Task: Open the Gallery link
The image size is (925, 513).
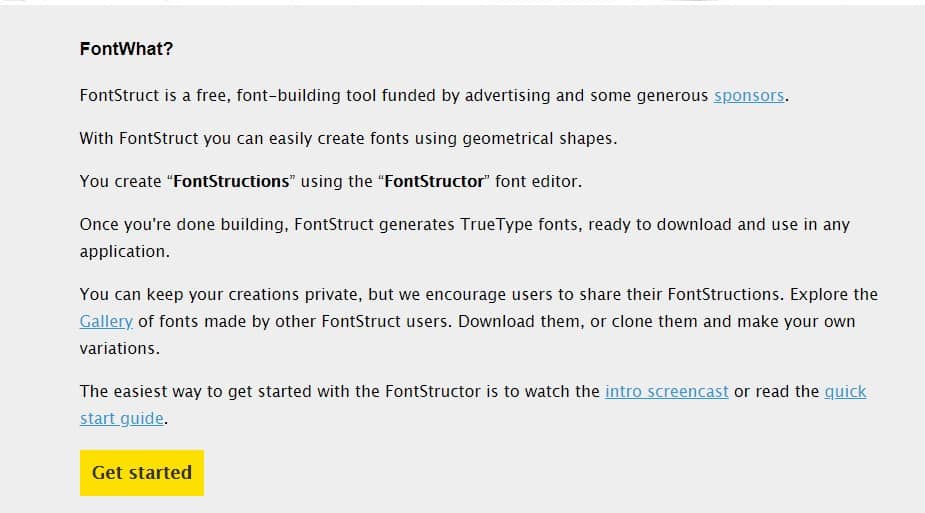Action: coord(106,321)
